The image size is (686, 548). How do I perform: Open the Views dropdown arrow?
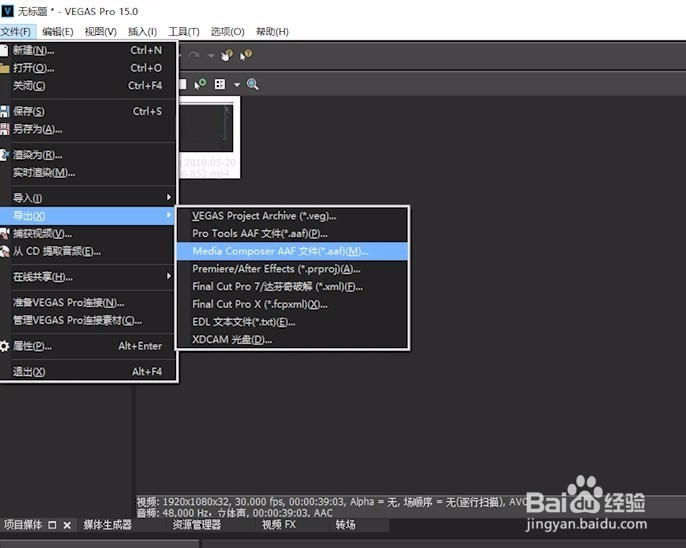click(237, 84)
